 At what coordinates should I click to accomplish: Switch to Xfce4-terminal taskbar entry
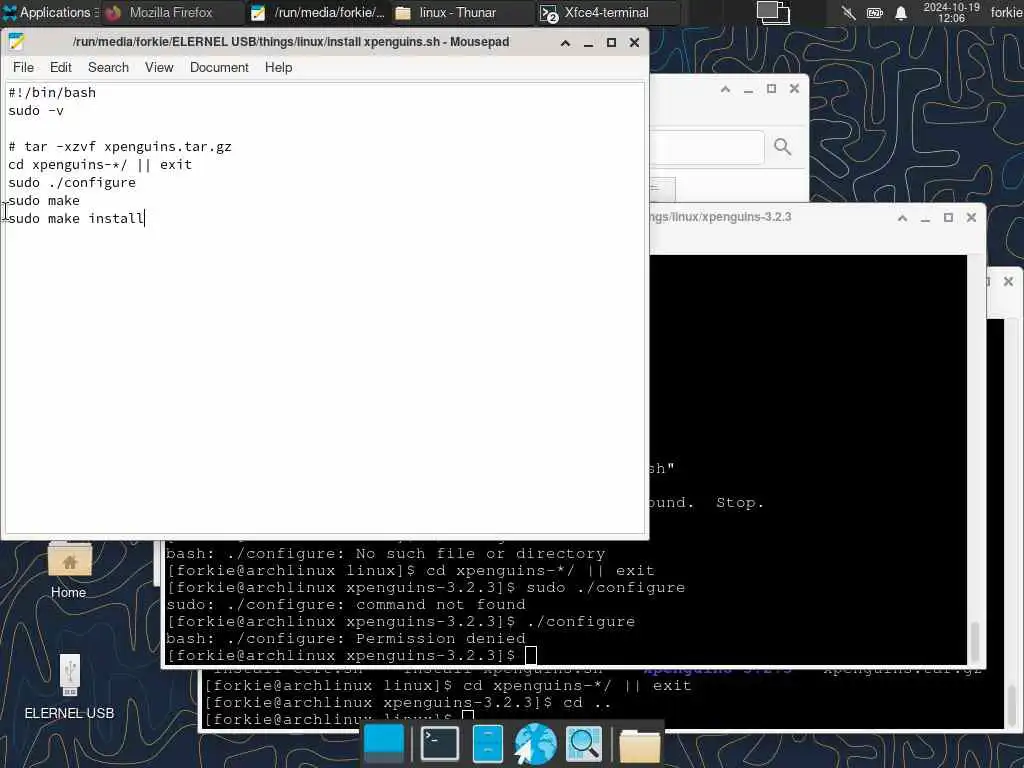606,12
